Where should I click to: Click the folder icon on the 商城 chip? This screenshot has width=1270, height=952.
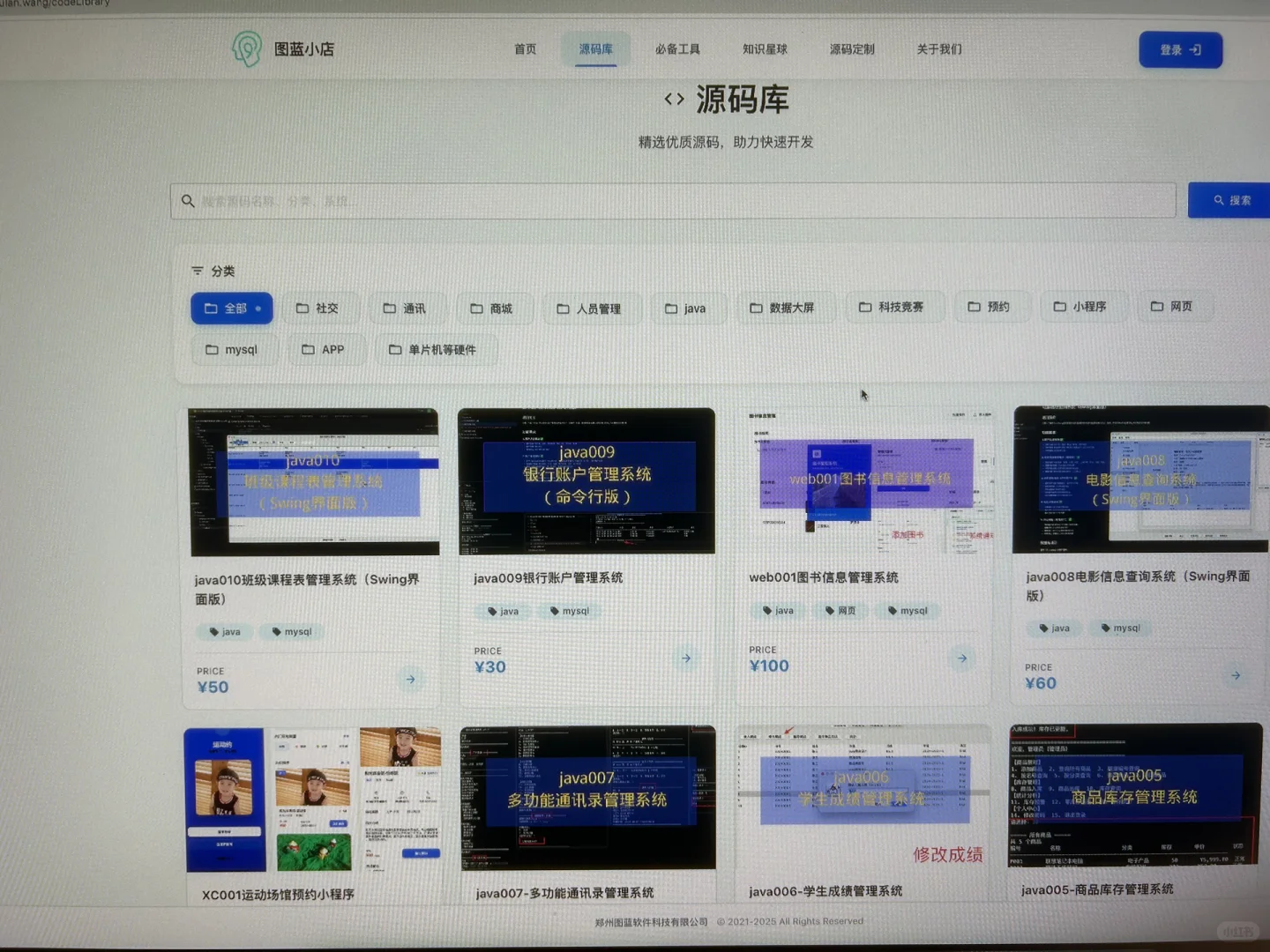point(477,308)
